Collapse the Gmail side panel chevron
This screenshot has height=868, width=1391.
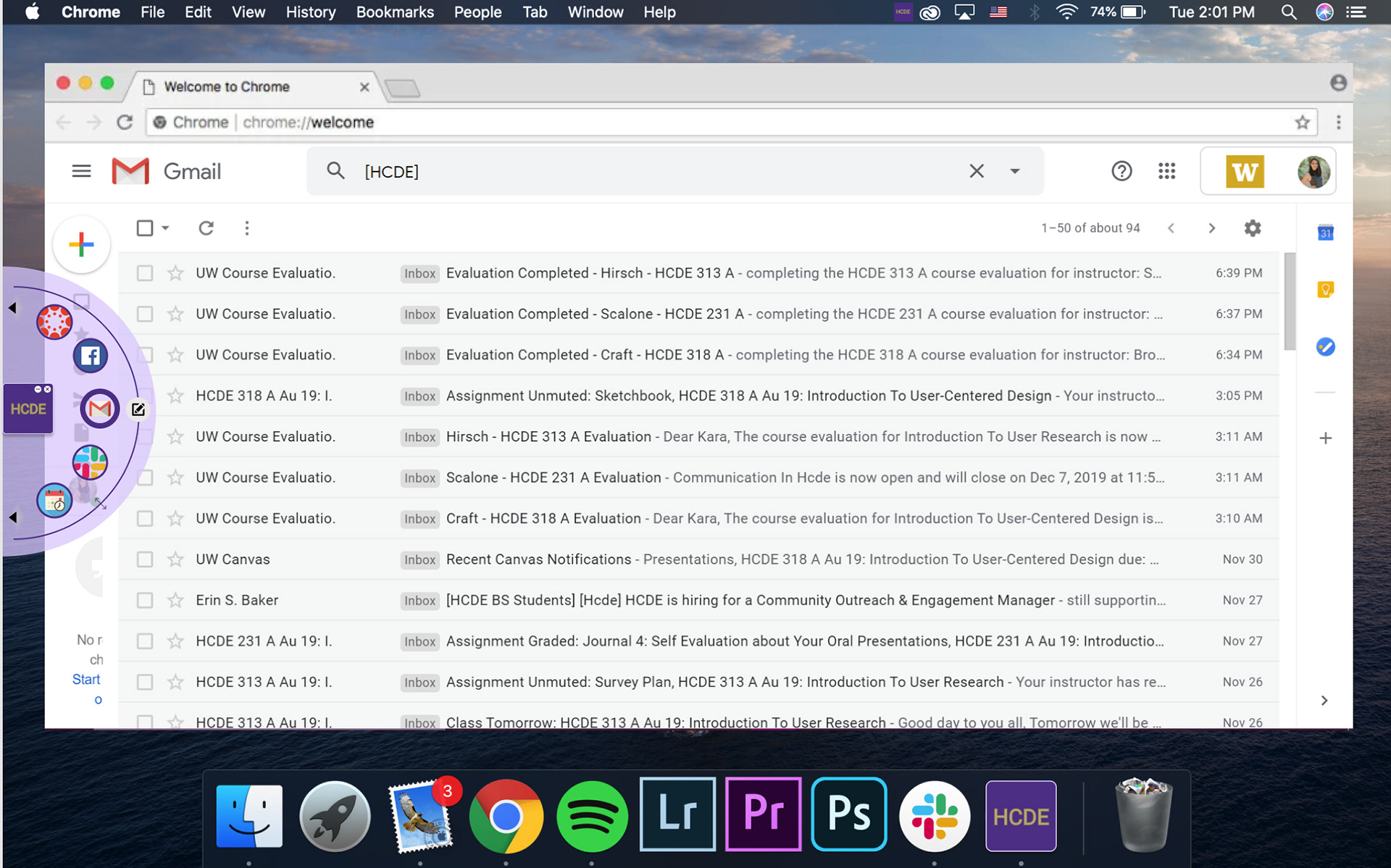pyautogui.click(x=1324, y=701)
